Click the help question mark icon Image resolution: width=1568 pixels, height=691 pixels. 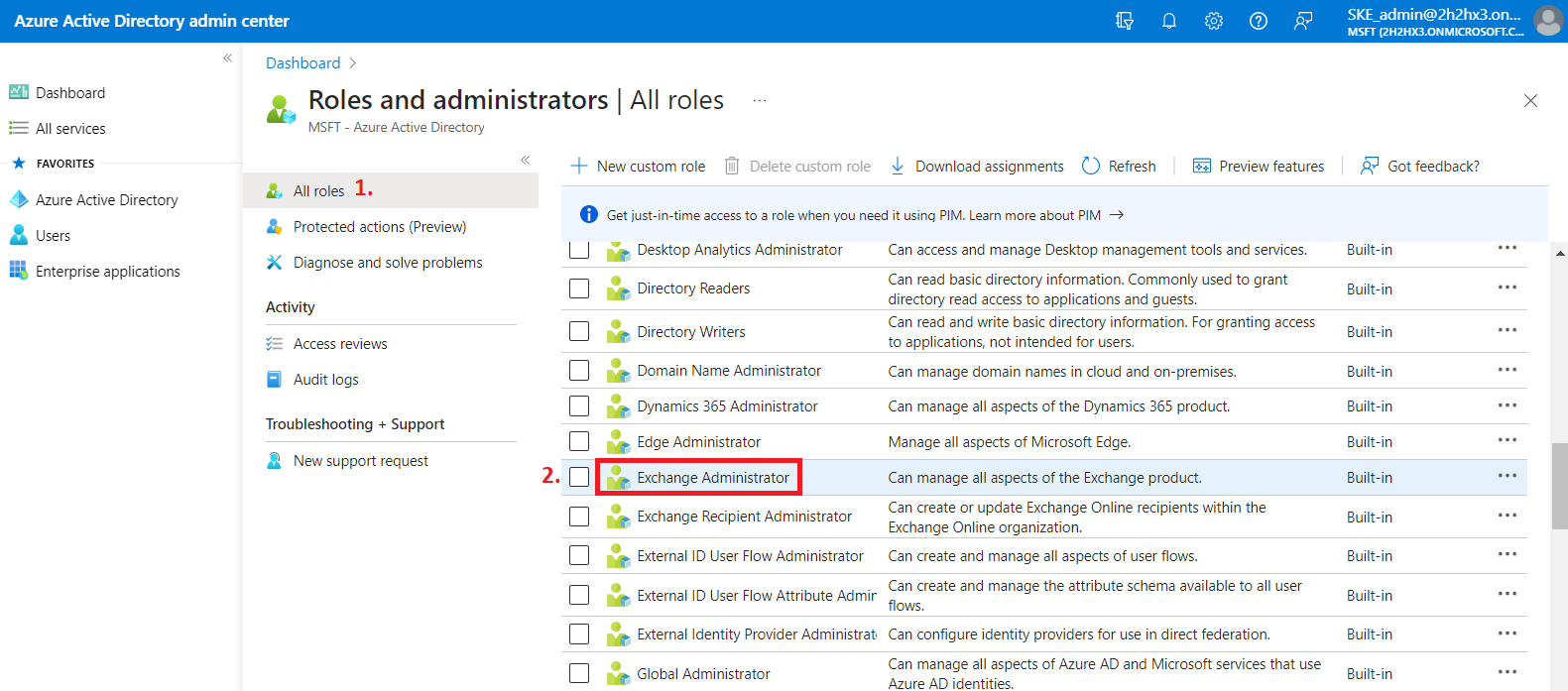1259,21
